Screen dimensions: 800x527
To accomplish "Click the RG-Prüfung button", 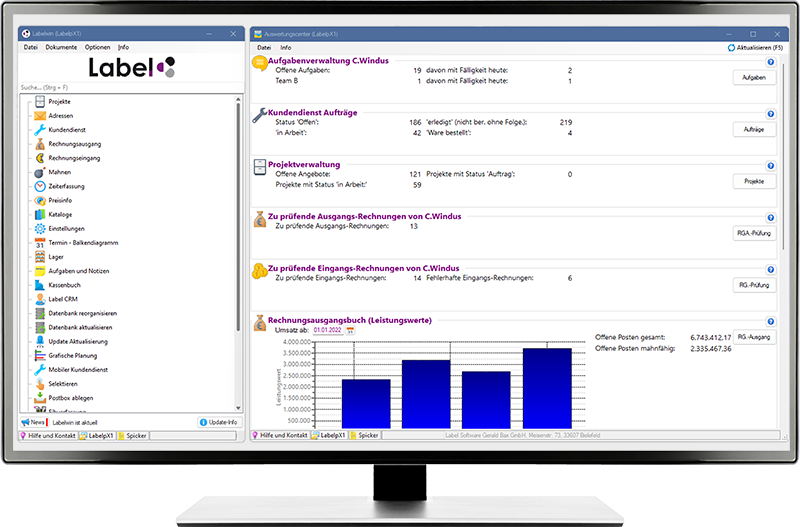I will click(754, 285).
